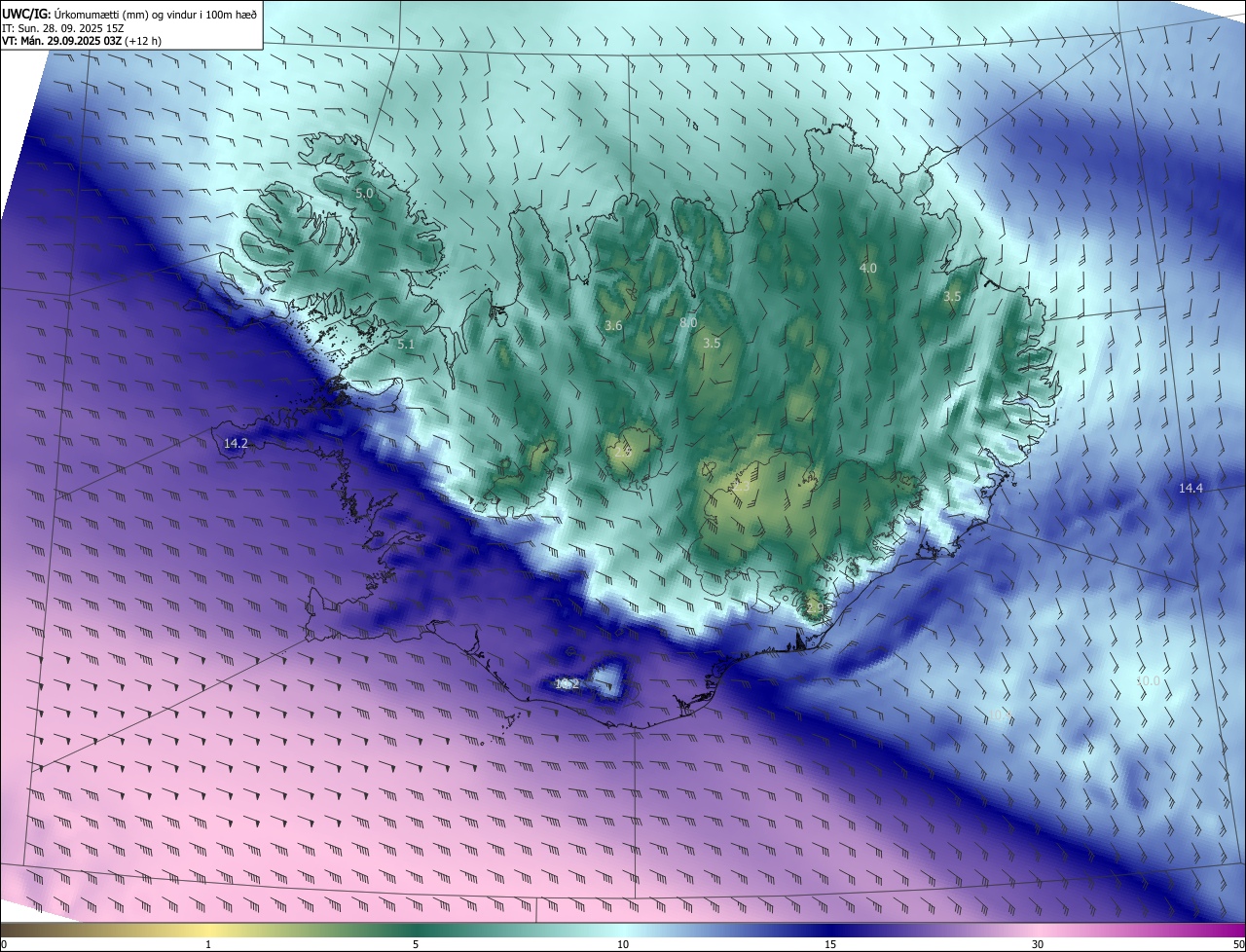Click the initial time line 'IT: Sun. 28. 09. 2025 15Z'
Screen dimensions: 1246x952
61,29
